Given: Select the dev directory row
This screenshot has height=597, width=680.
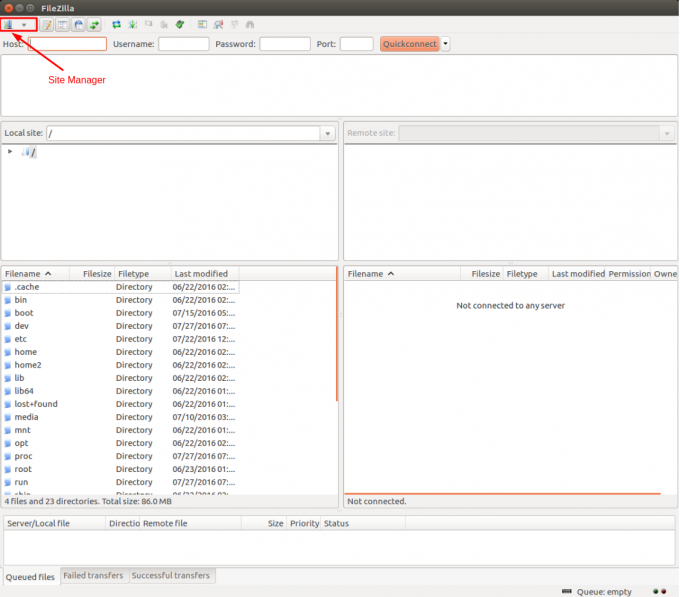Looking at the screenshot, I should (121, 326).
